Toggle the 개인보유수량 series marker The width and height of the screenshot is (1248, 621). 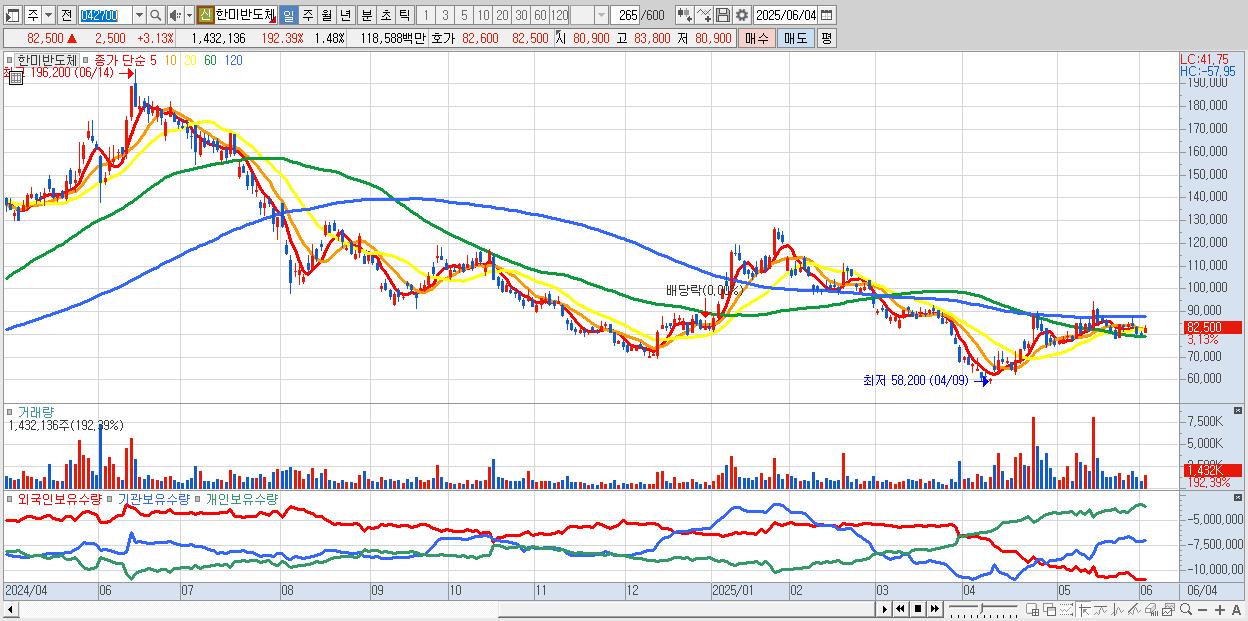click(199, 498)
